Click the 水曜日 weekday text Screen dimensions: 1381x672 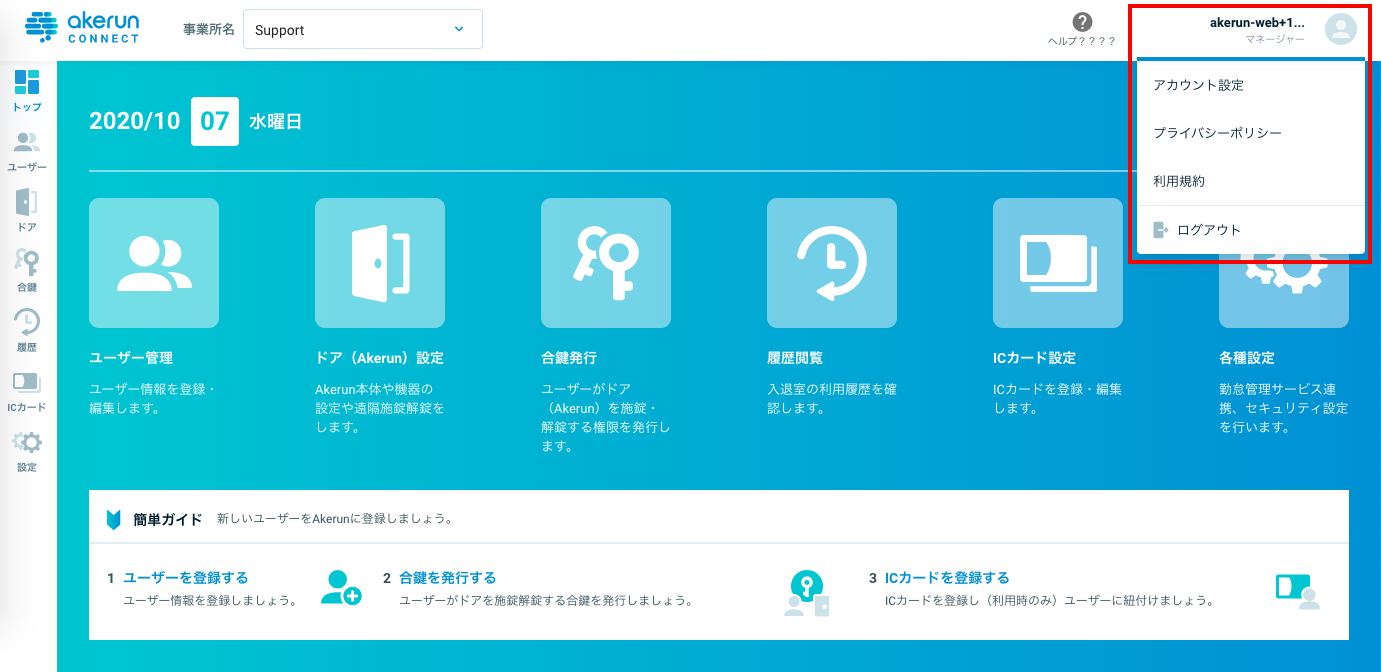275,122
